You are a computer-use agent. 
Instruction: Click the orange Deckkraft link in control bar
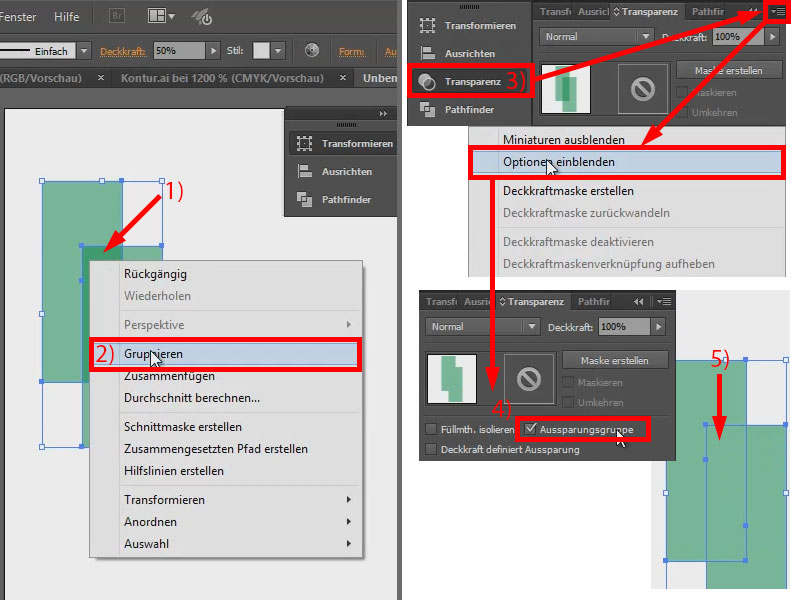tap(122, 51)
